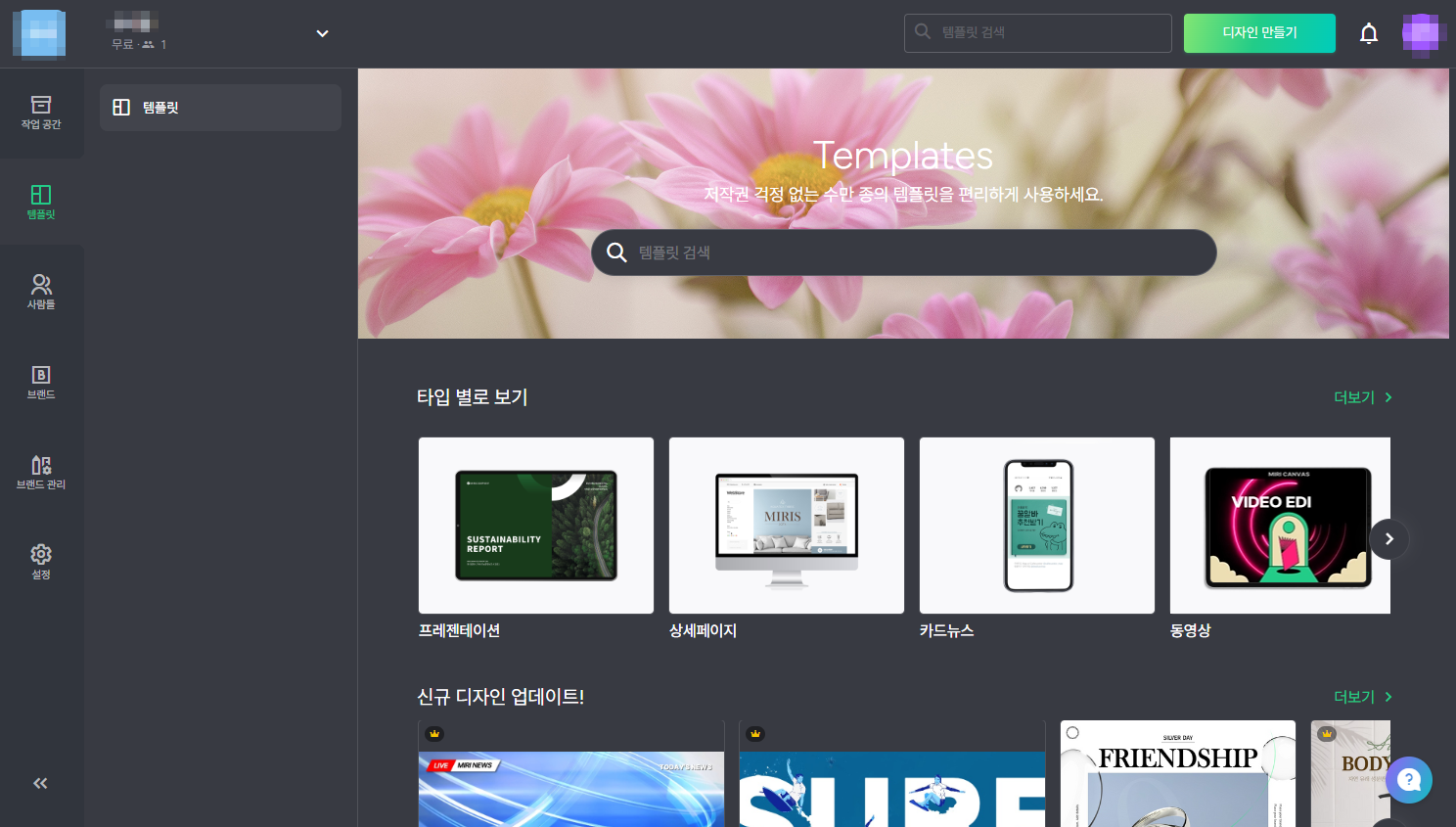Click the workspace logo thumbnail in the header
The height and width of the screenshot is (827, 1456).
click(39, 34)
